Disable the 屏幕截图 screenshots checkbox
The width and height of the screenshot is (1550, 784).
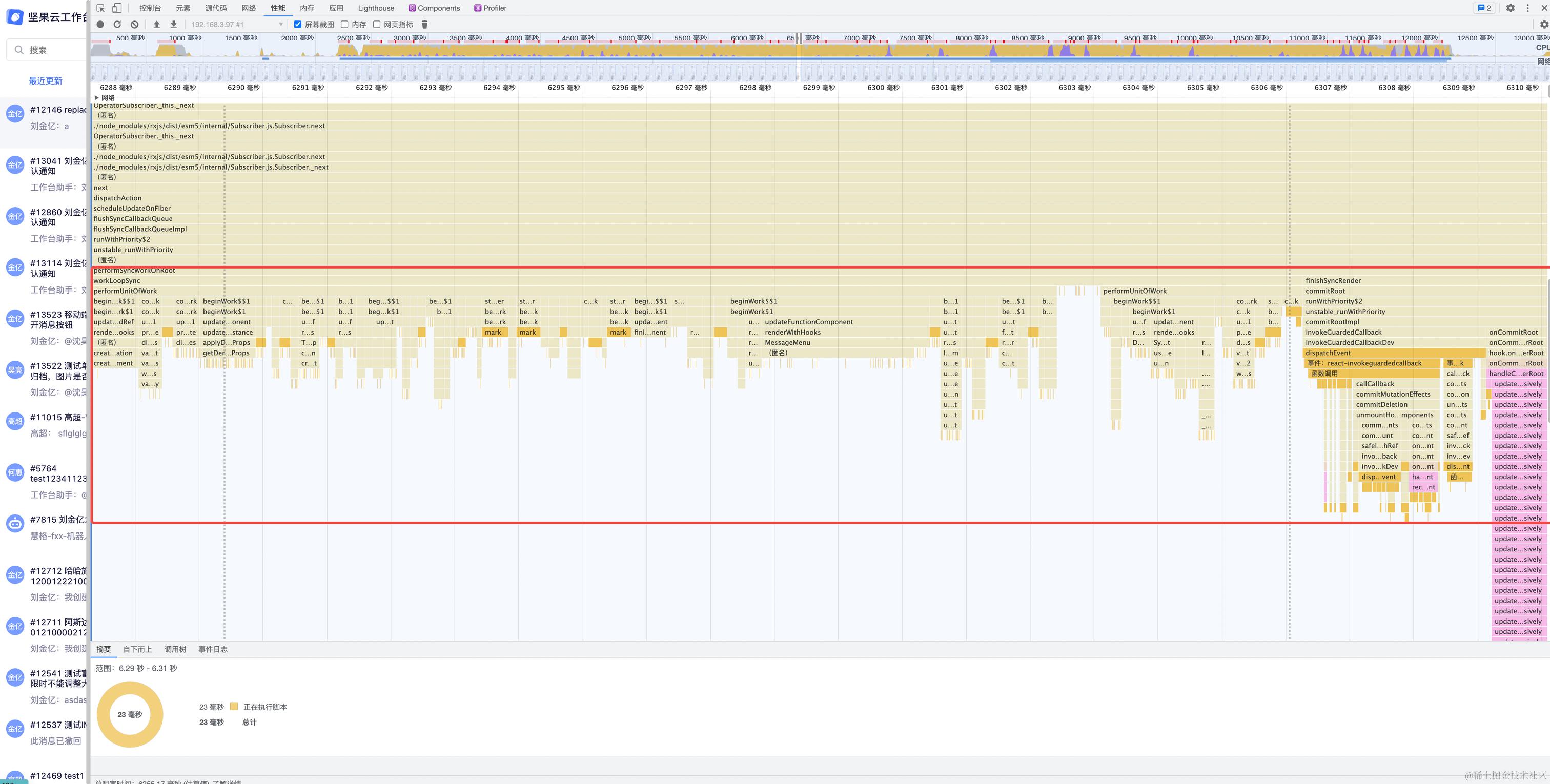(x=298, y=25)
